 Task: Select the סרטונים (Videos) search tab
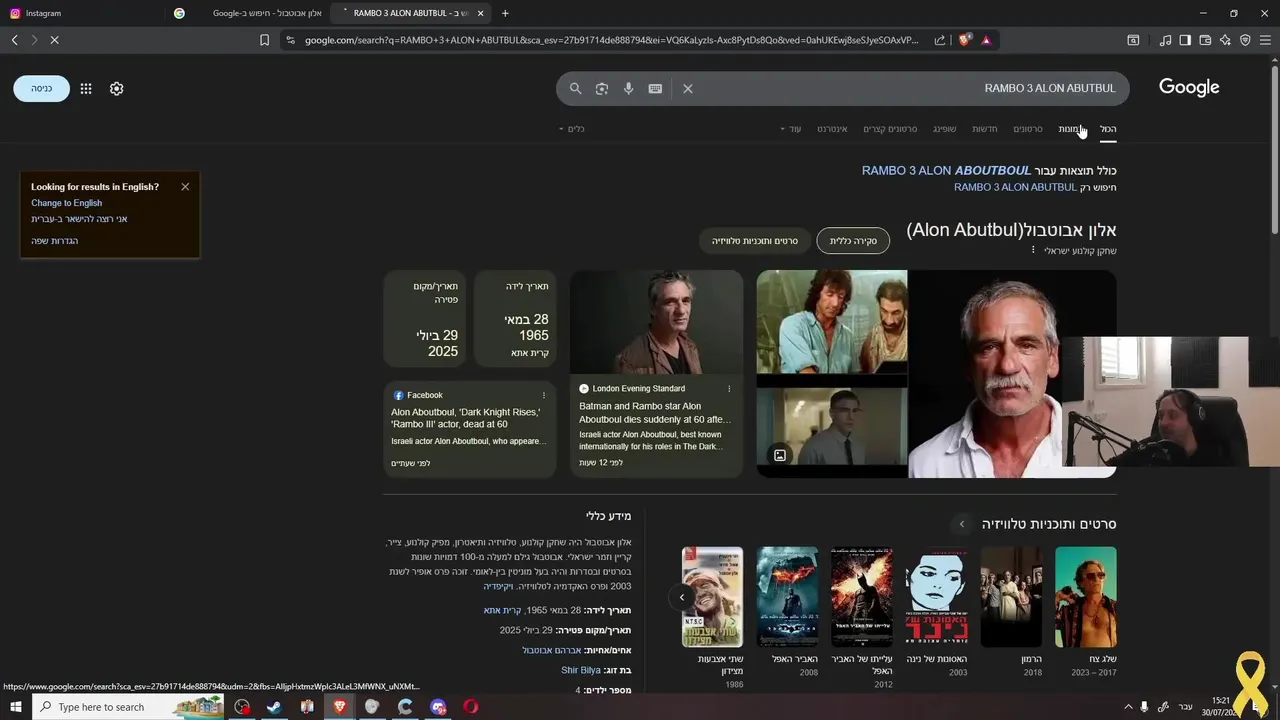(x=1028, y=129)
